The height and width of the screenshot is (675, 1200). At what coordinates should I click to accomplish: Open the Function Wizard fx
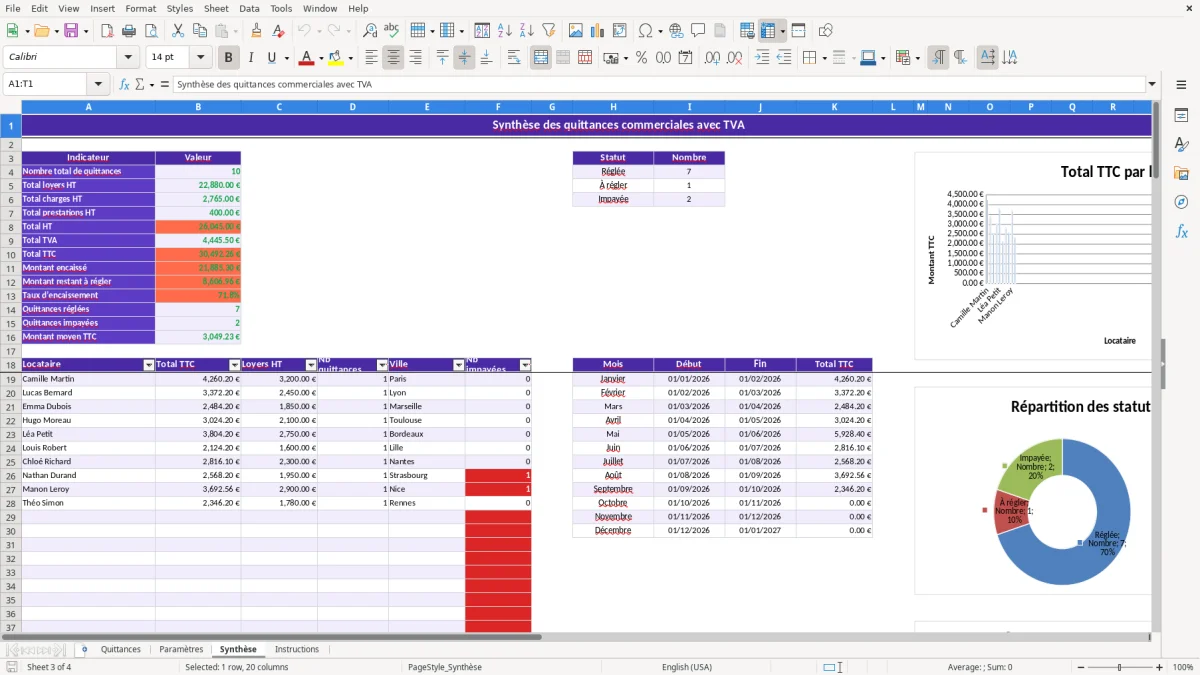coord(124,84)
